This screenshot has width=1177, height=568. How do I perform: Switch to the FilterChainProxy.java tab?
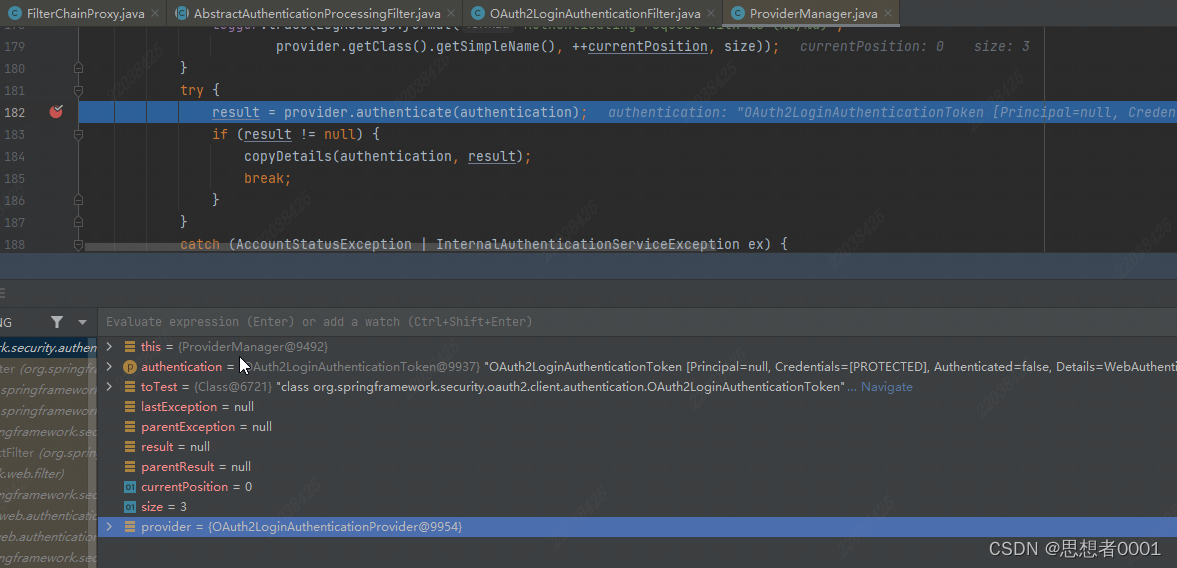(x=85, y=13)
